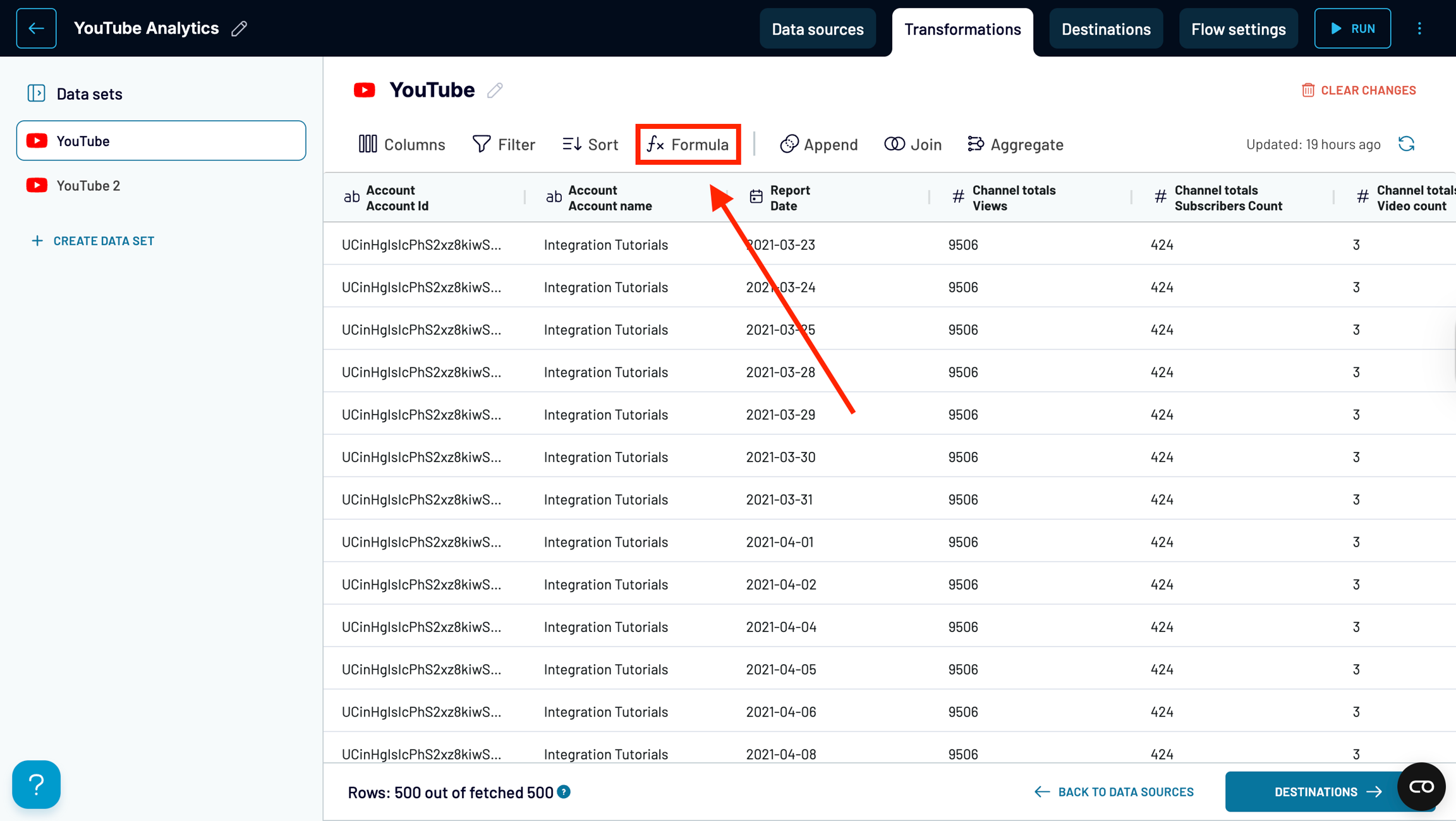Open the chat widget bubble
The height and width of the screenshot is (821, 1456).
tap(1421, 786)
